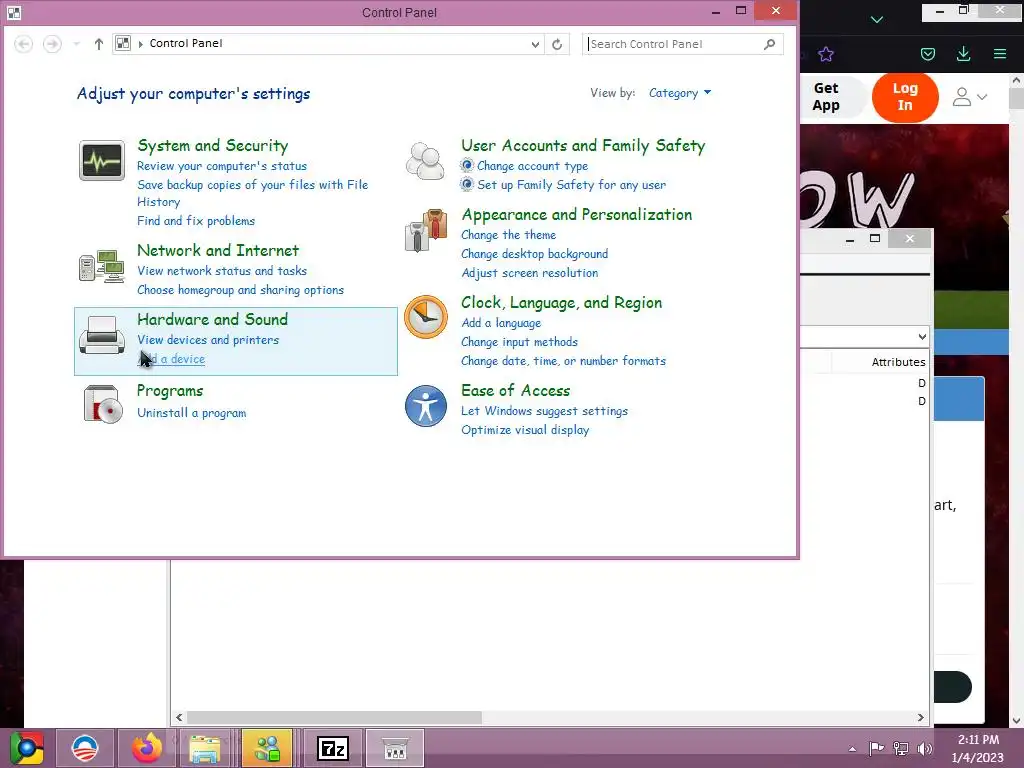Open Appearance and Personalization icon
Image resolution: width=1024 pixels, height=768 pixels.
point(426,230)
